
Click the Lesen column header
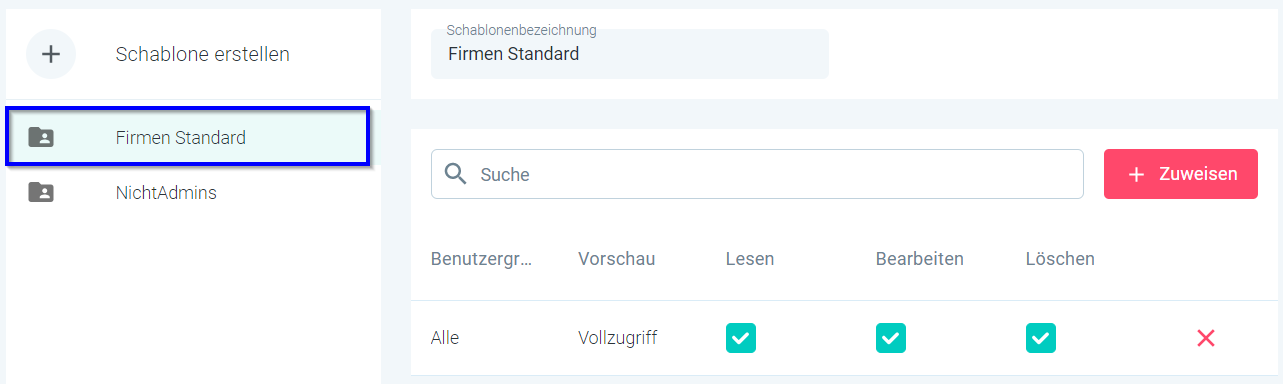point(750,259)
